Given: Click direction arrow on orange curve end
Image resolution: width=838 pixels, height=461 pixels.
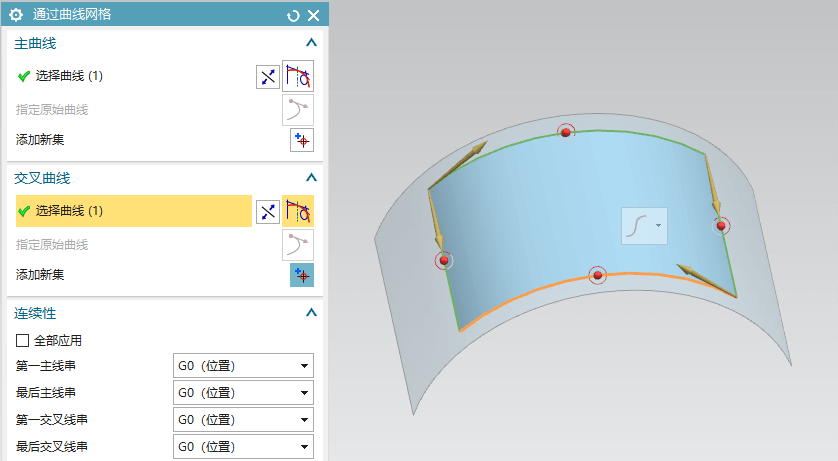Looking at the screenshot, I should click(x=706, y=280).
